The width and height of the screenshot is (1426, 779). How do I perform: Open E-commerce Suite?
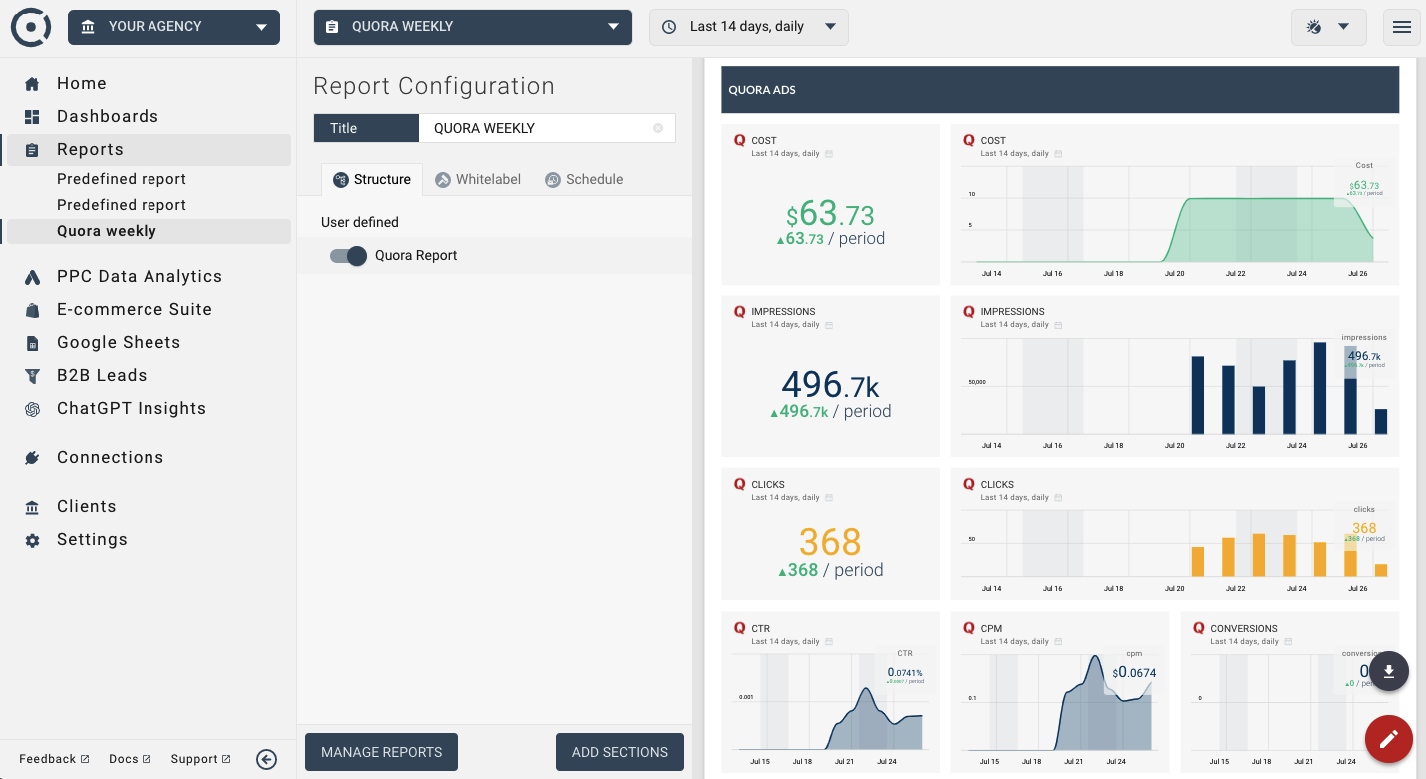pos(134,310)
